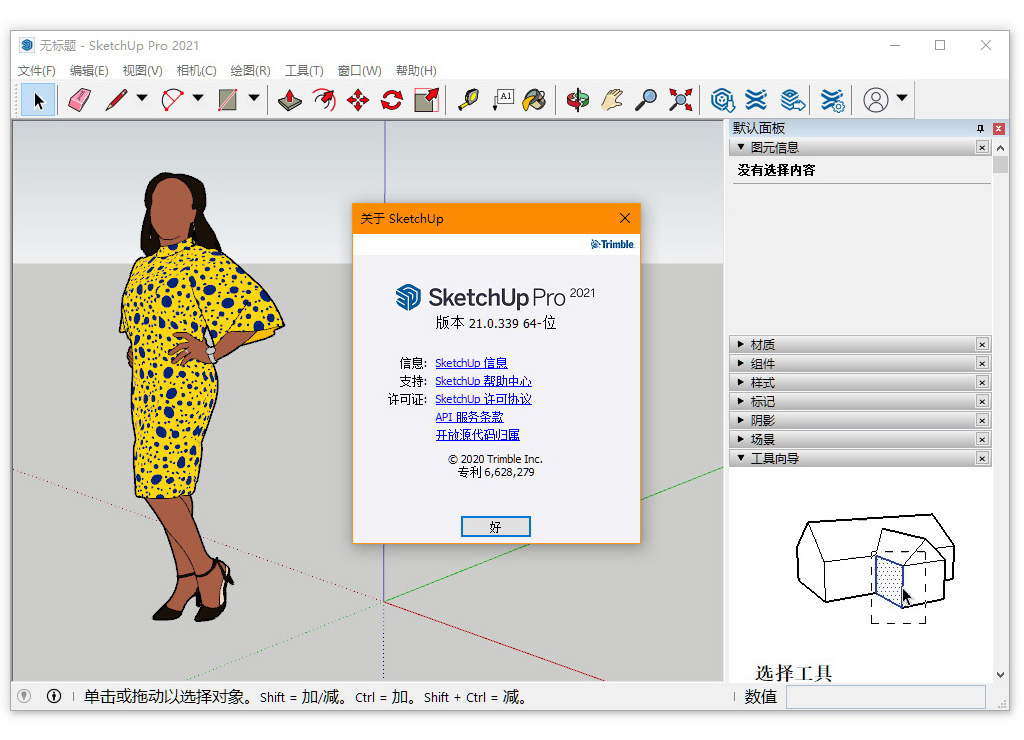Screen dimensions: 1024x740
Task: Open the account dropdown arrow
Action: (x=902, y=98)
